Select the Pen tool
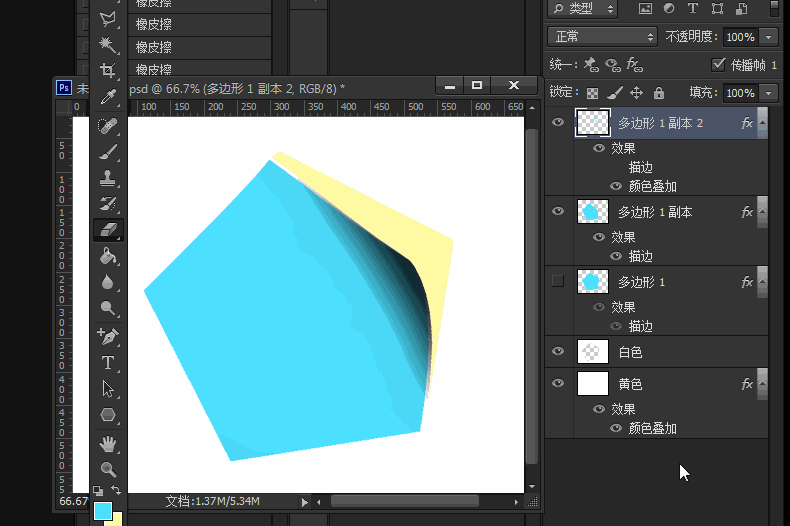Viewport: 790px width, 526px height. pos(108,336)
